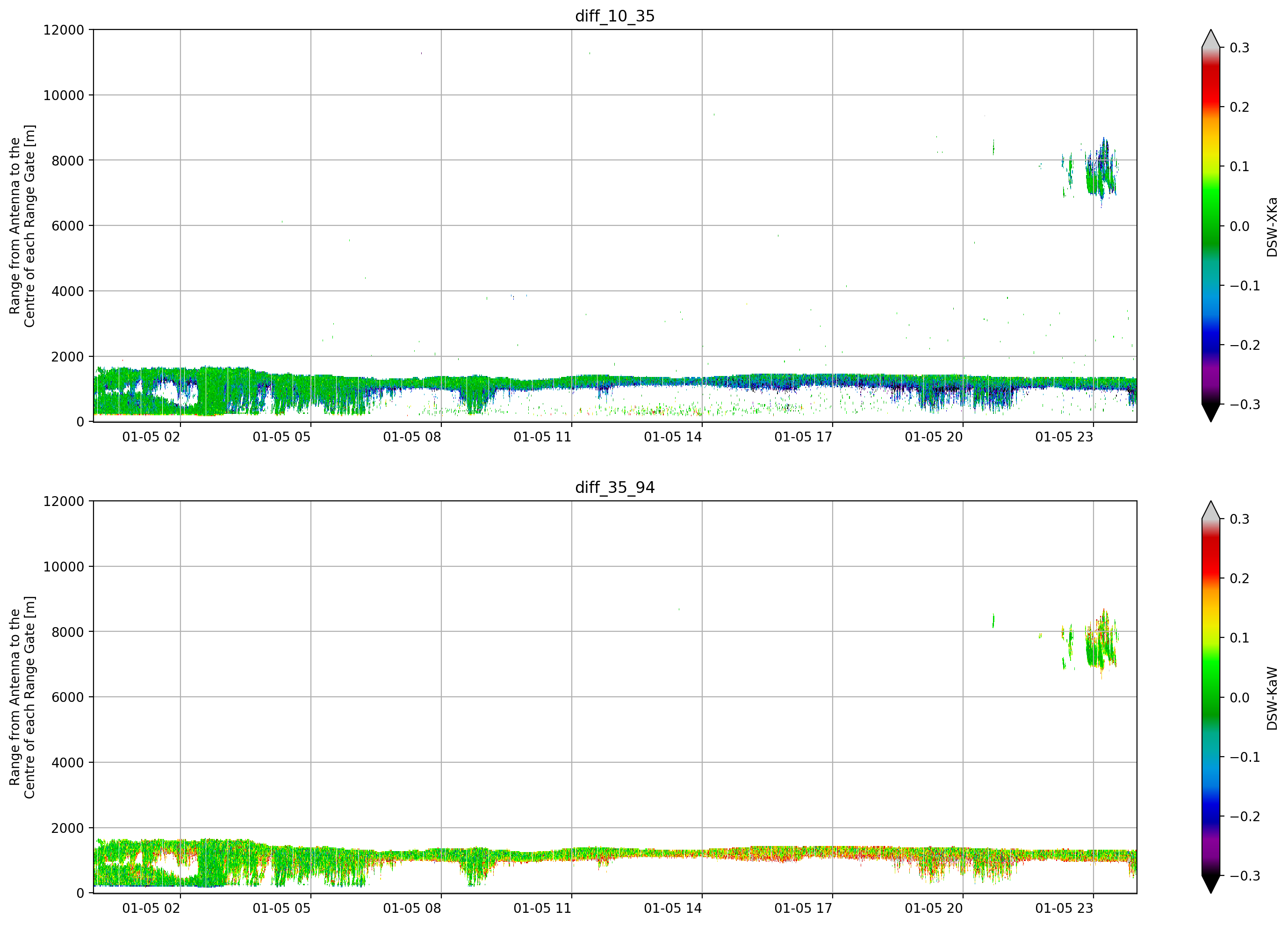Click the 10000 y-tick on diff_35_94 plot
This screenshot has width=1288, height=925.
64,567
